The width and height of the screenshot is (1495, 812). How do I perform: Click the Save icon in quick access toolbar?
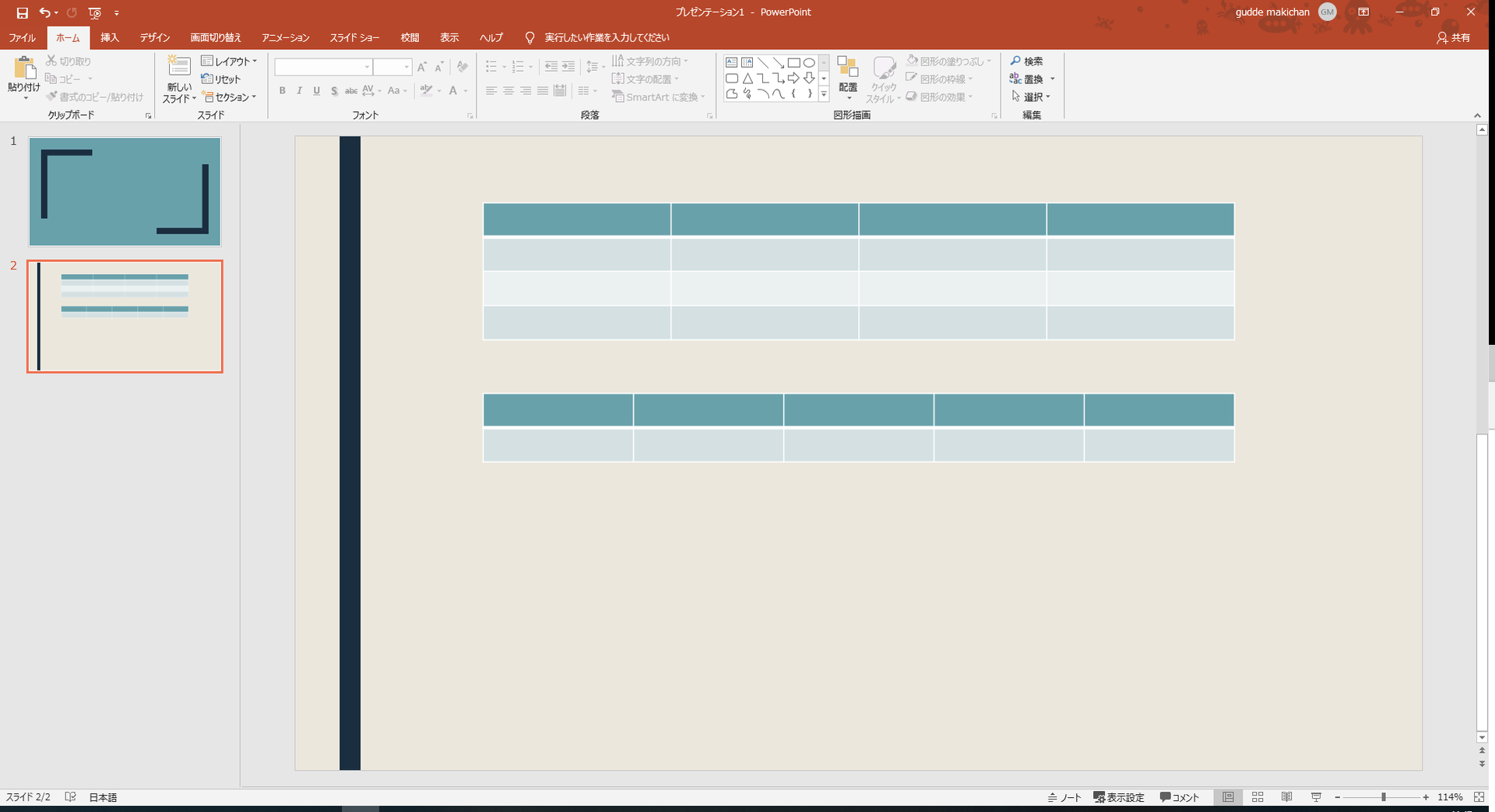pos(22,12)
